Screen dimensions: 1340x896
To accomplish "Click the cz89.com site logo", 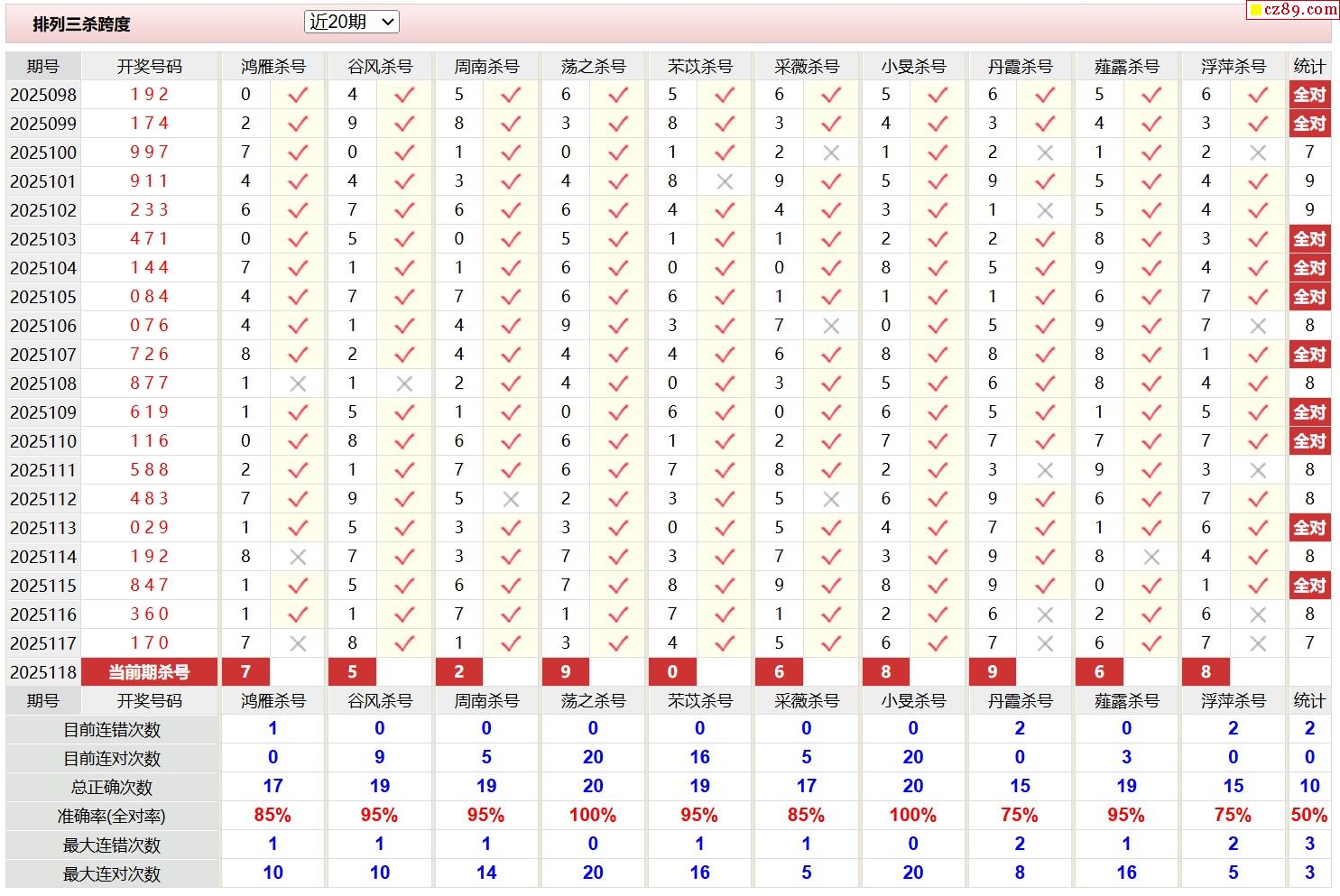I will [1293, 10].
